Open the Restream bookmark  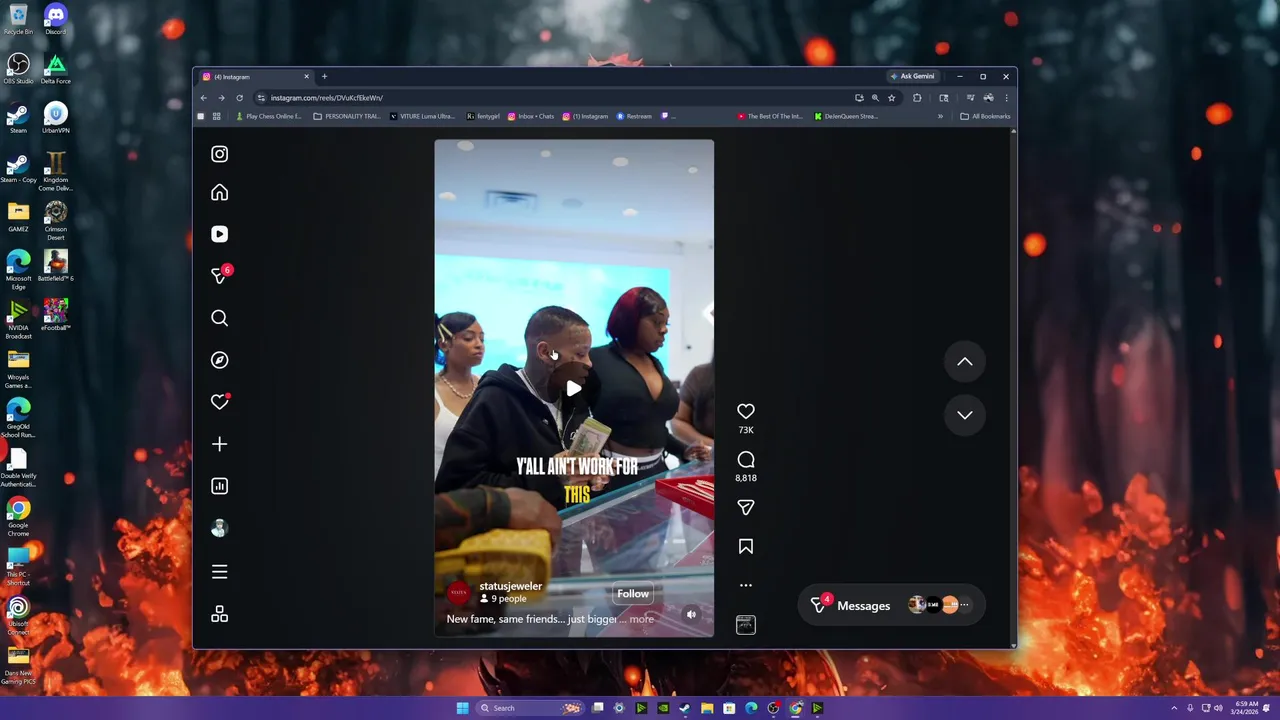(x=634, y=116)
